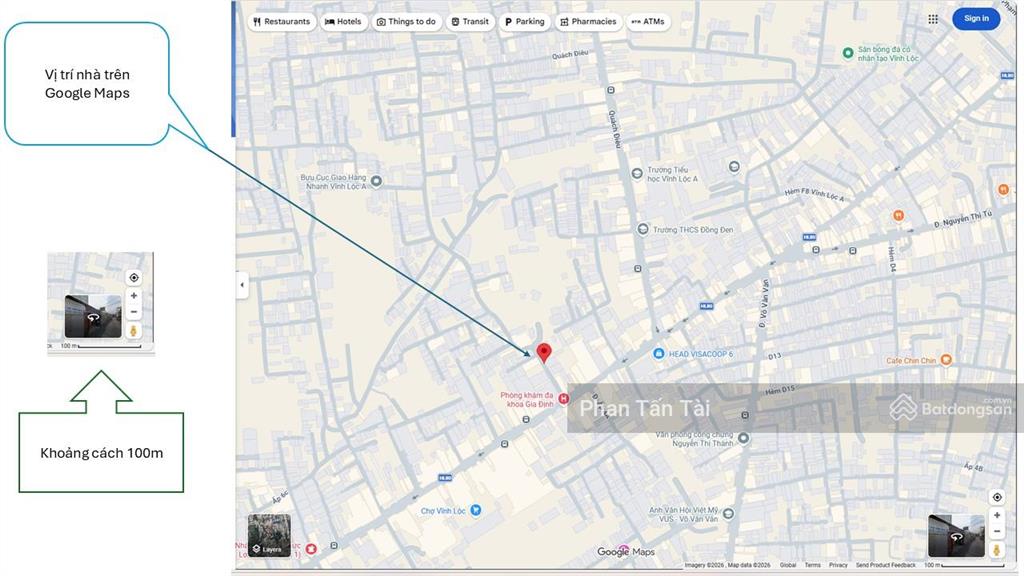
Task: Click the Sign in button
Action: click(975, 19)
